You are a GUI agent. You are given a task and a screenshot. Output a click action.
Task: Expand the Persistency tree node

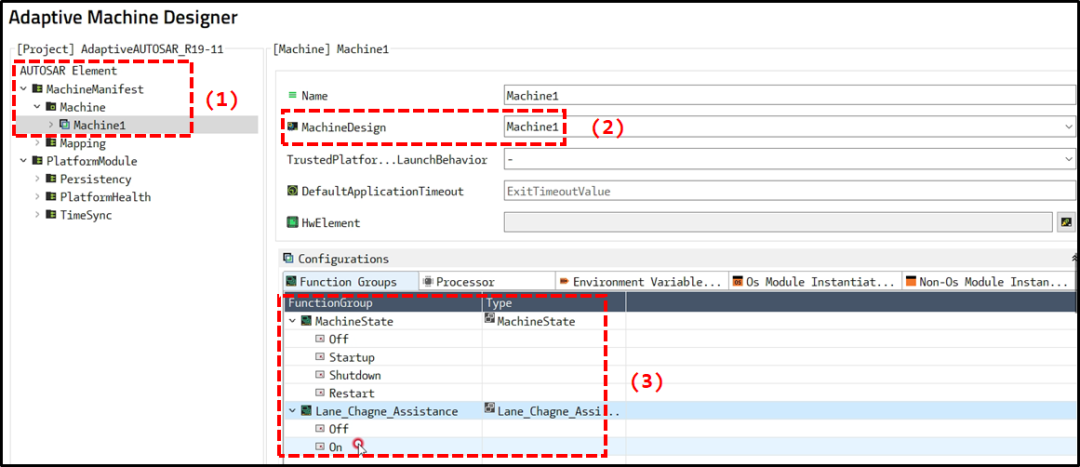tap(38, 179)
